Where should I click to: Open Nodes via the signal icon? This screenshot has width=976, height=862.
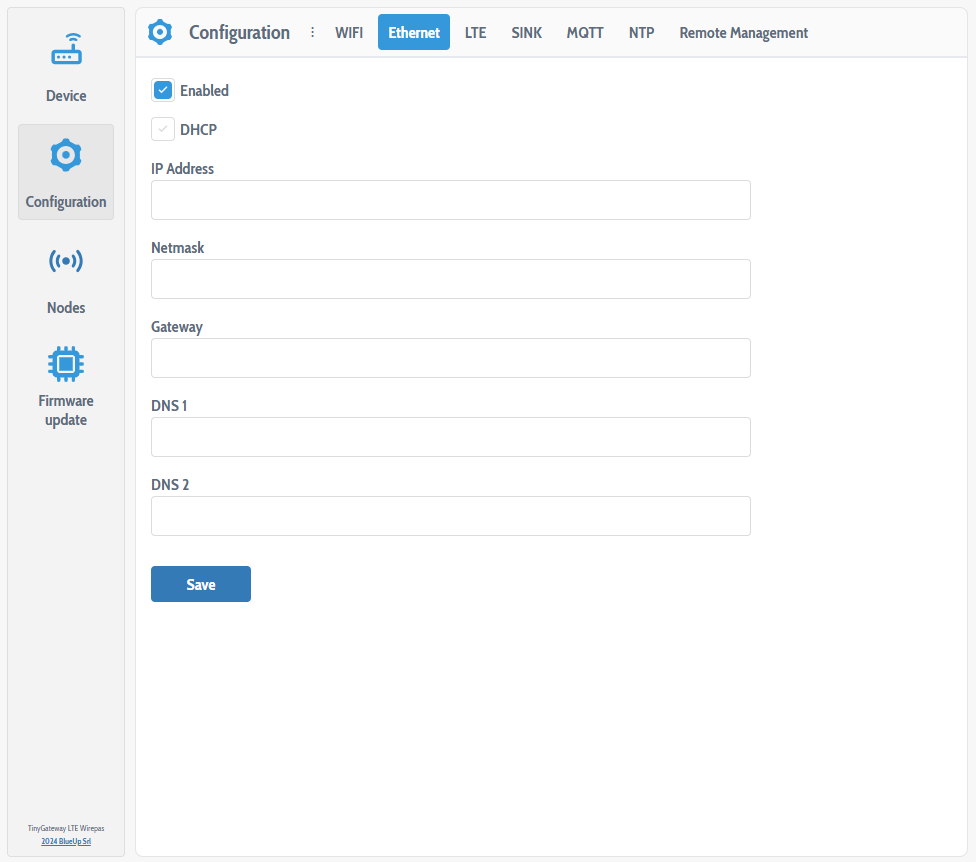(x=66, y=262)
